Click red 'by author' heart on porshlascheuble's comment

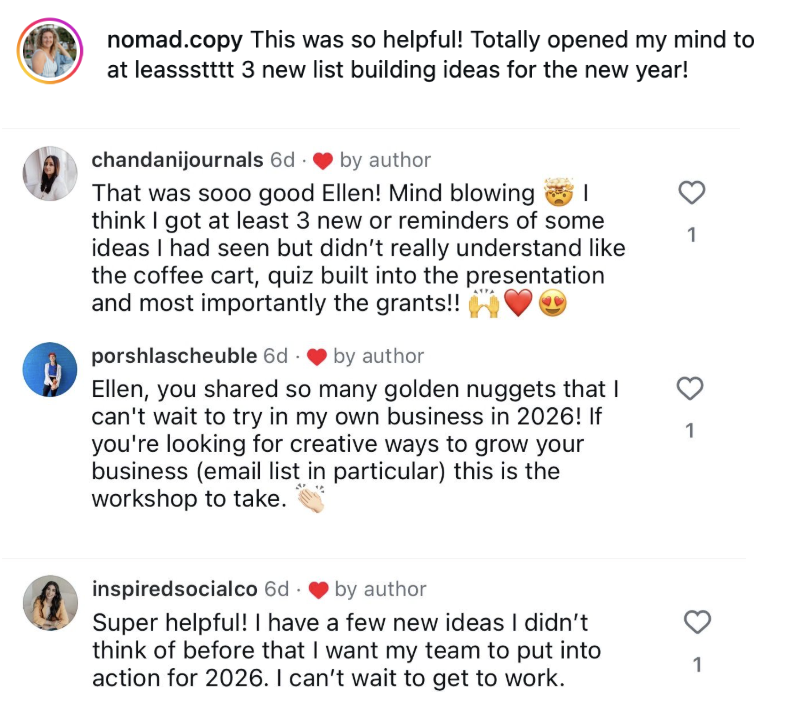point(316,356)
